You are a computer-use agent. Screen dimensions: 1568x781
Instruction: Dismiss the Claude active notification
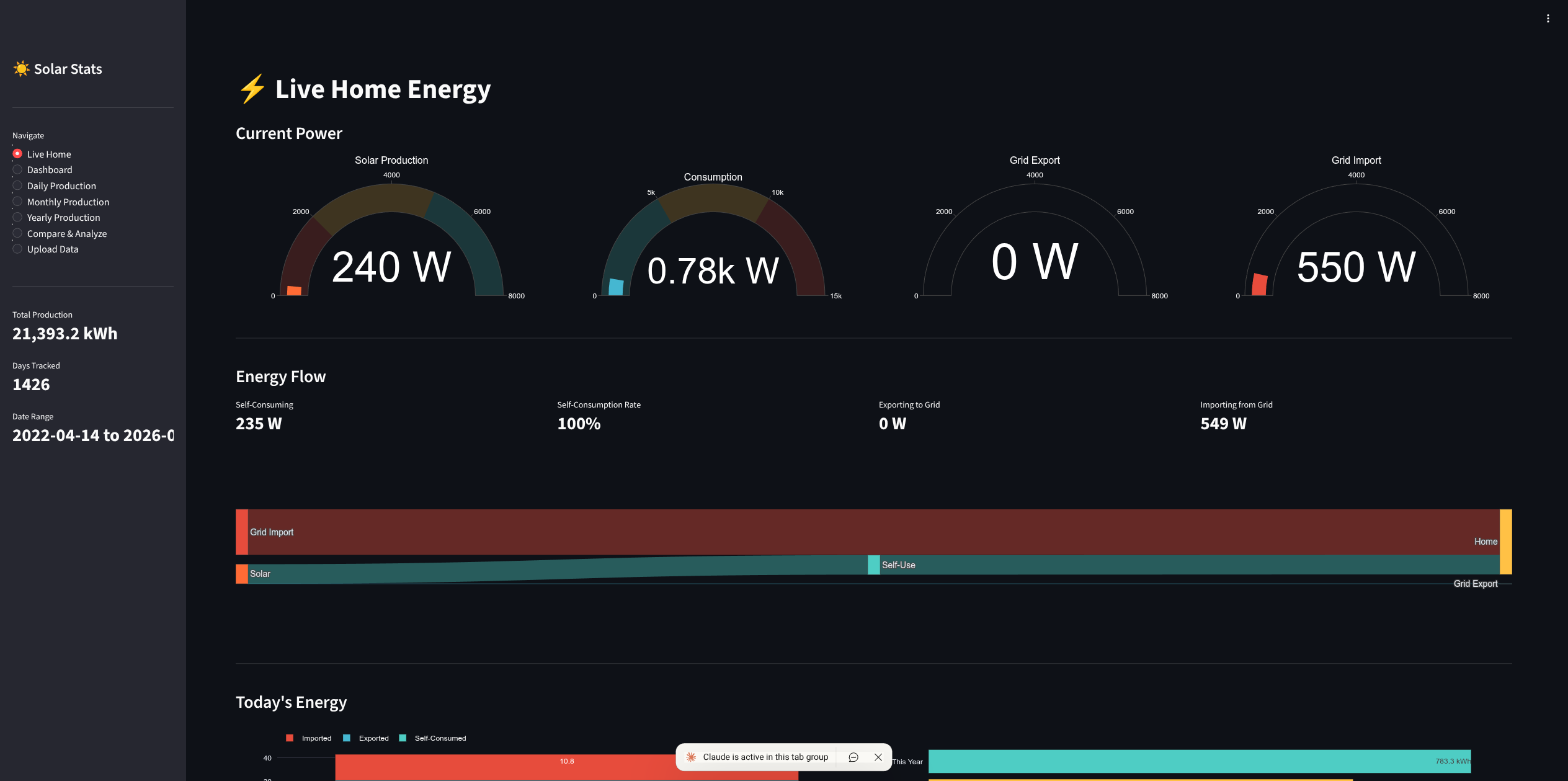[878, 757]
